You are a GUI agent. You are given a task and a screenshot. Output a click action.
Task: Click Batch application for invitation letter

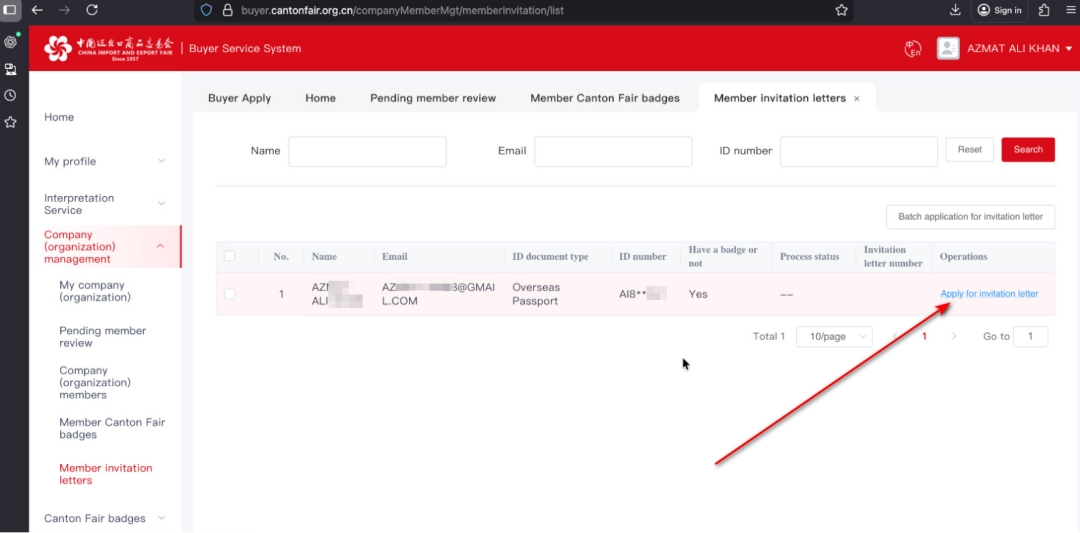970,217
